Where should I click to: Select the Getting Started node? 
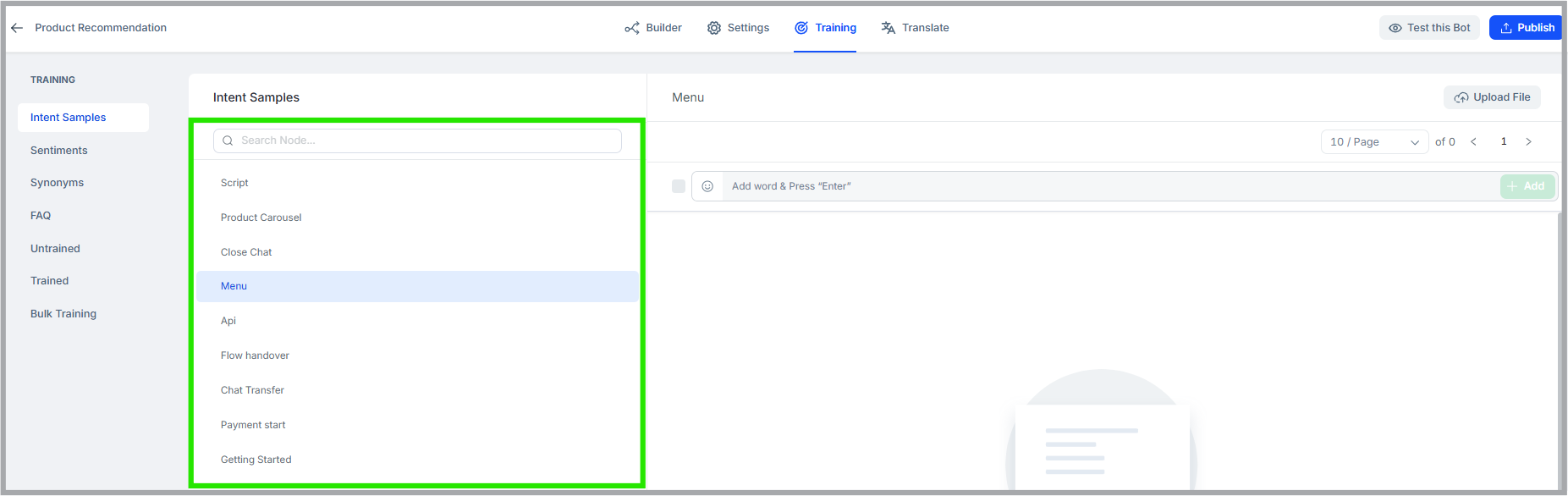(417, 460)
